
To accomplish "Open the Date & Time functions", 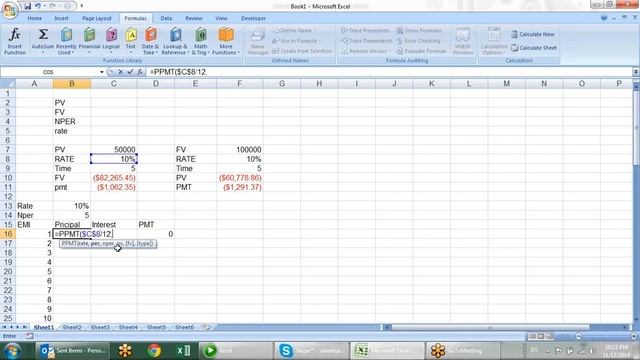I will (x=150, y=41).
